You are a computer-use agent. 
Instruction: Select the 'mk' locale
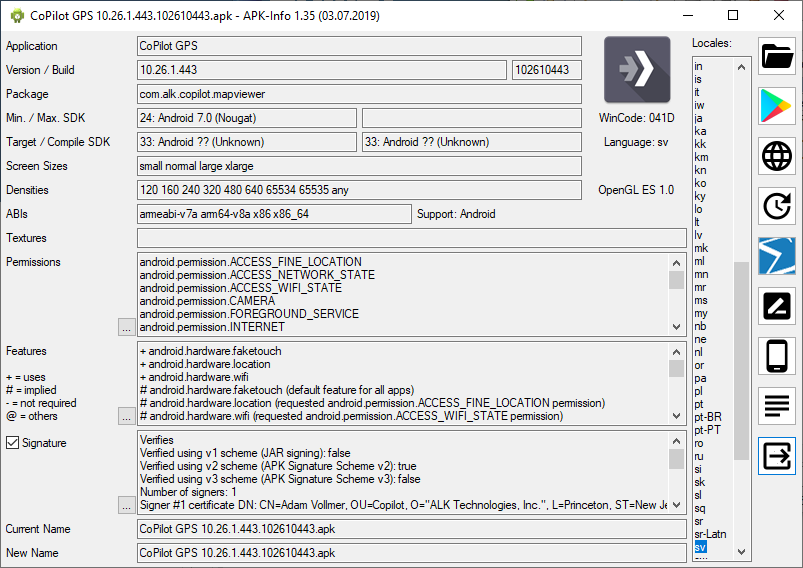point(701,248)
